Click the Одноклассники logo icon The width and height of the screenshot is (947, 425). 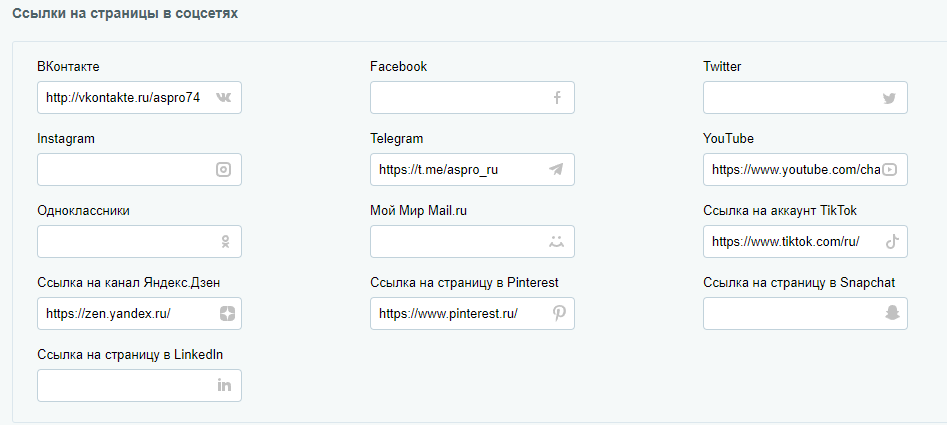pyautogui.click(x=225, y=241)
